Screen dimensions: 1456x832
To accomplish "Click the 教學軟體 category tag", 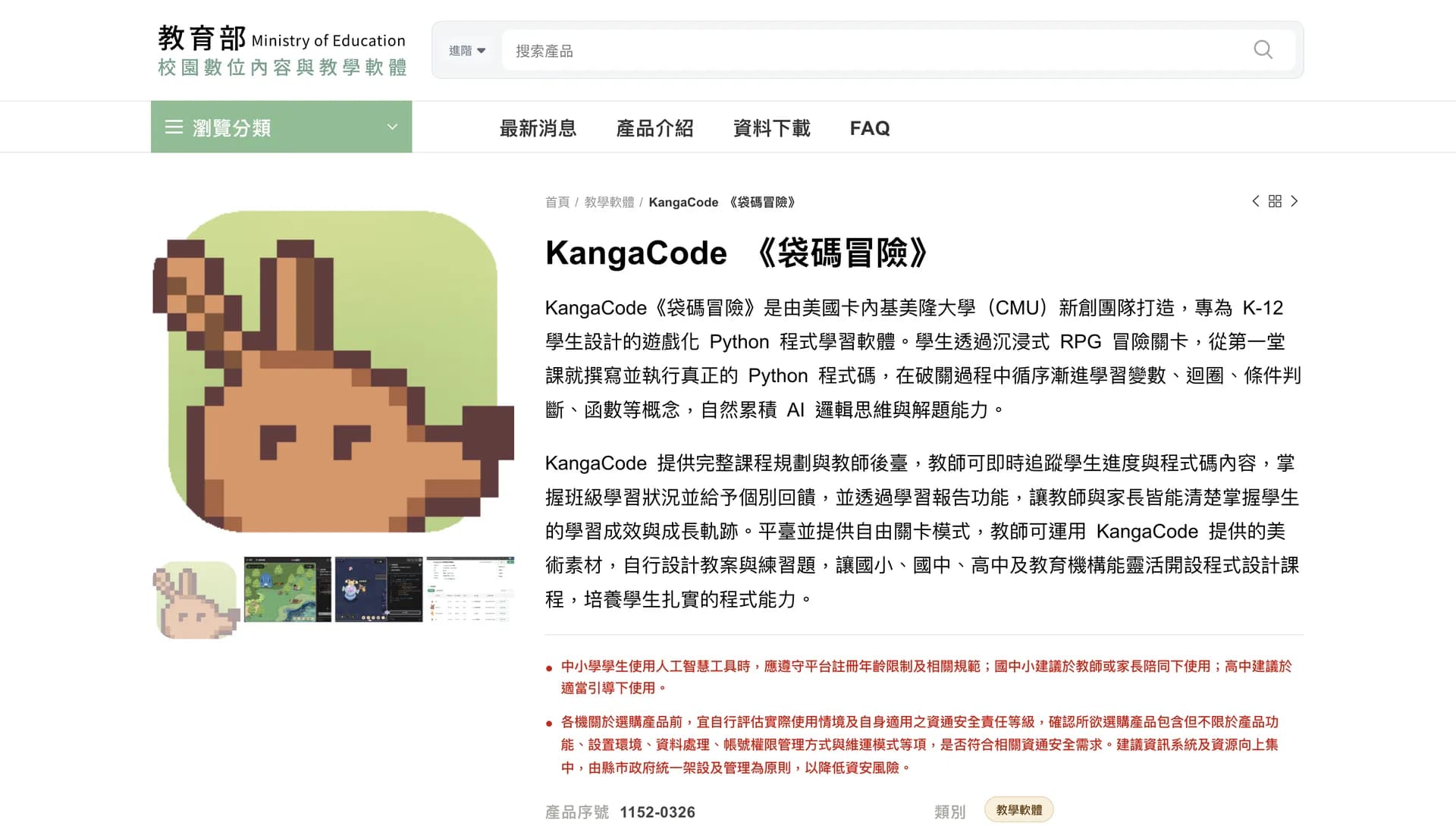I will click(x=1018, y=810).
